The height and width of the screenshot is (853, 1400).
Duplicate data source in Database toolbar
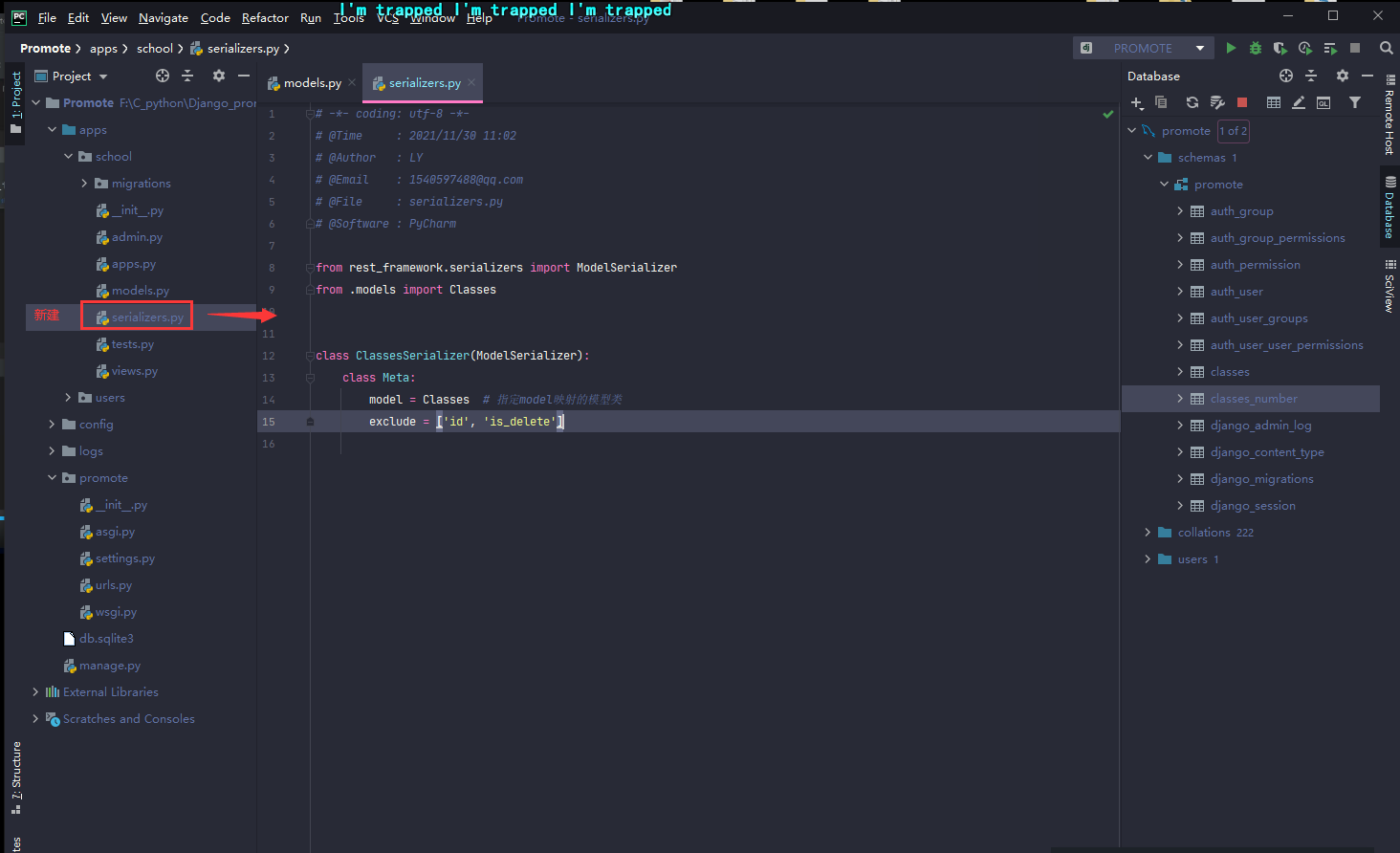click(x=1161, y=102)
